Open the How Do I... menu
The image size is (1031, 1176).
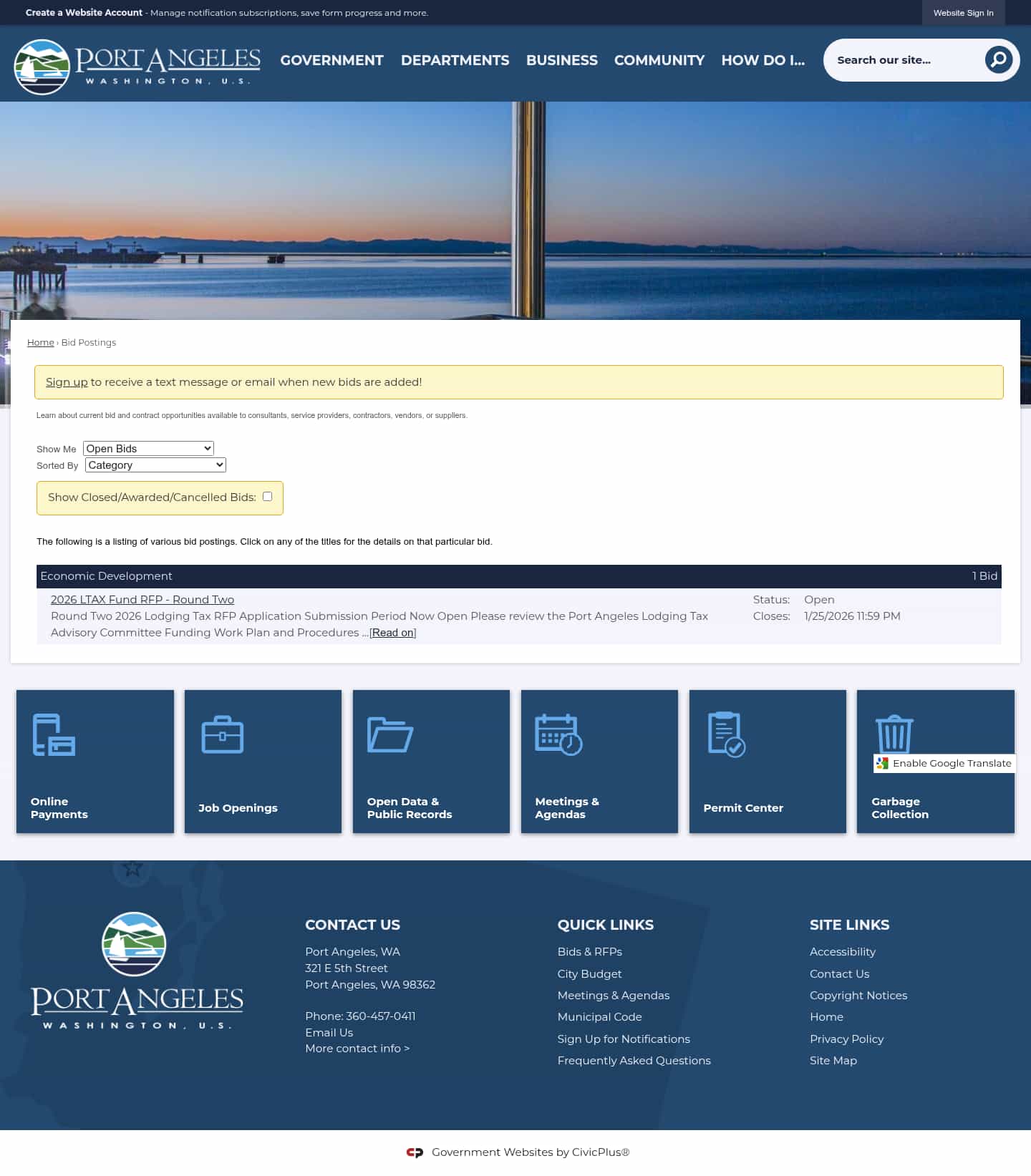763,60
